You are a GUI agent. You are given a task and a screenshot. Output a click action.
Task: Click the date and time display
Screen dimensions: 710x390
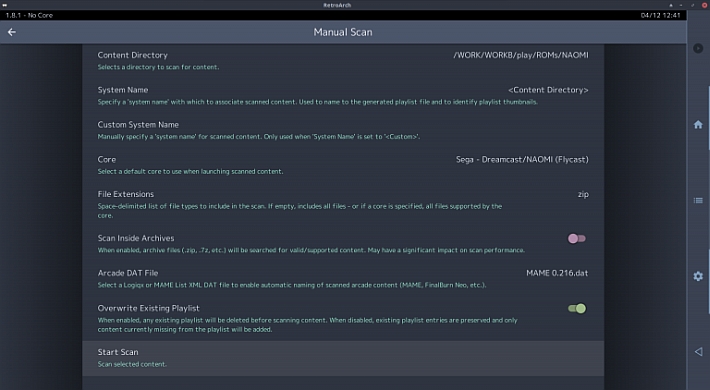[x=660, y=15]
